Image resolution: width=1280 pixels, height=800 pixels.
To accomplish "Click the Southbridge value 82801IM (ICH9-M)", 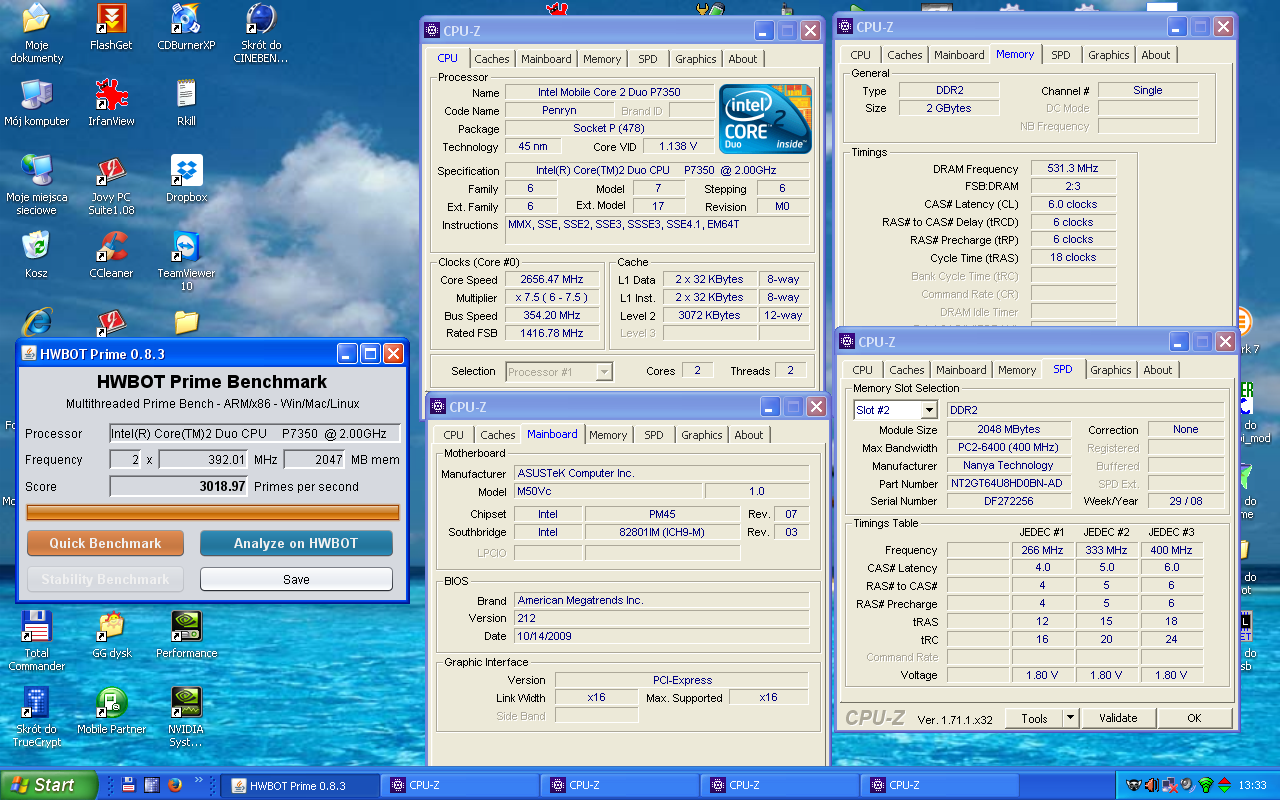I will [x=663, y=532].
